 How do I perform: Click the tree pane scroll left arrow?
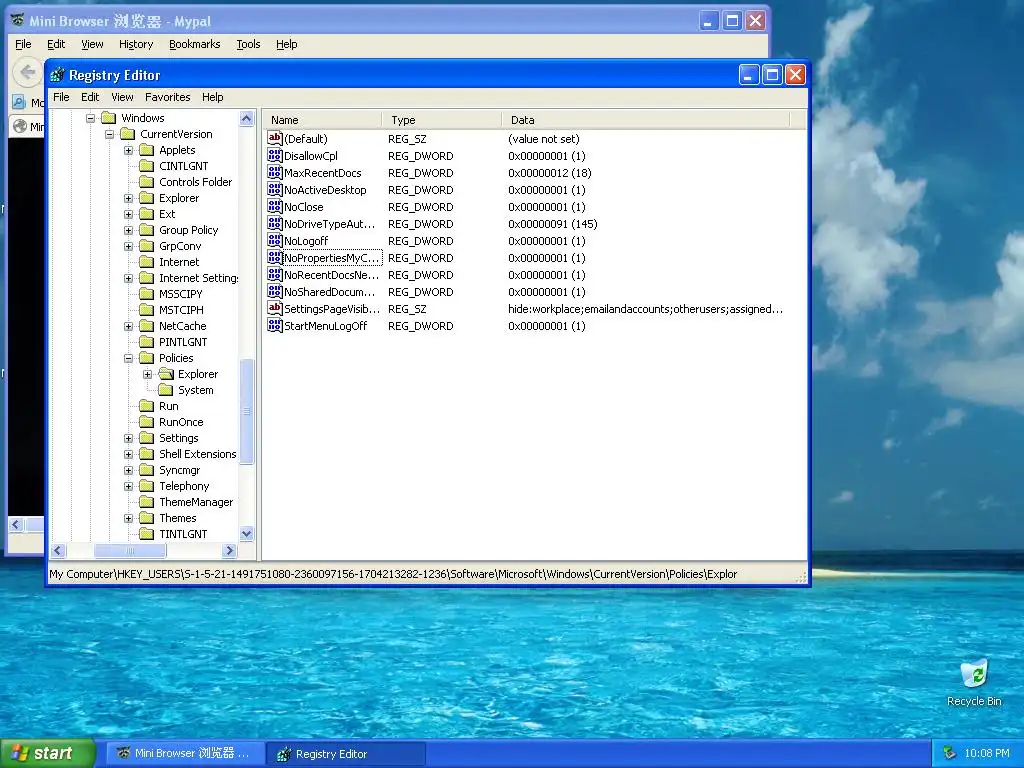[58, 551]
